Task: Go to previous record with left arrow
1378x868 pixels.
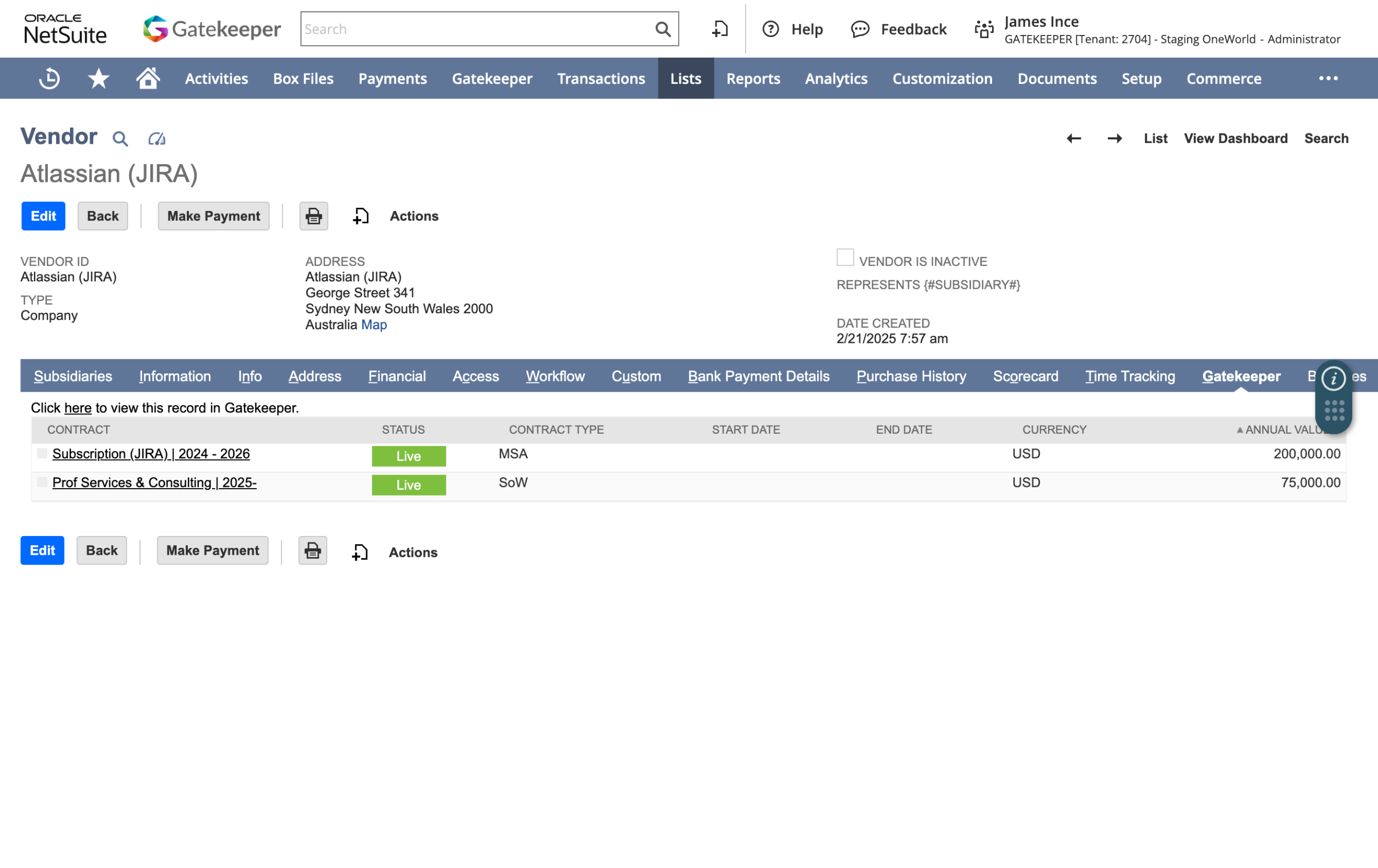Action: pyautogui.click(x=1073, y=138)
